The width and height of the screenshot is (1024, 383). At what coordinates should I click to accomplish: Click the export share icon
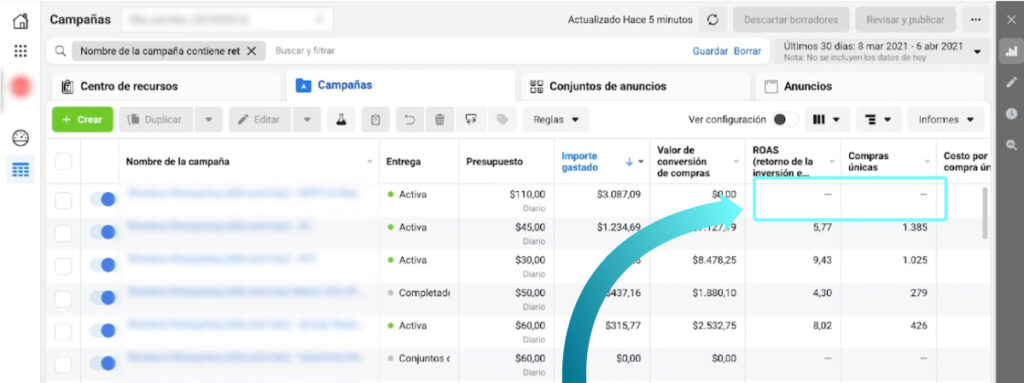point(470,120)
